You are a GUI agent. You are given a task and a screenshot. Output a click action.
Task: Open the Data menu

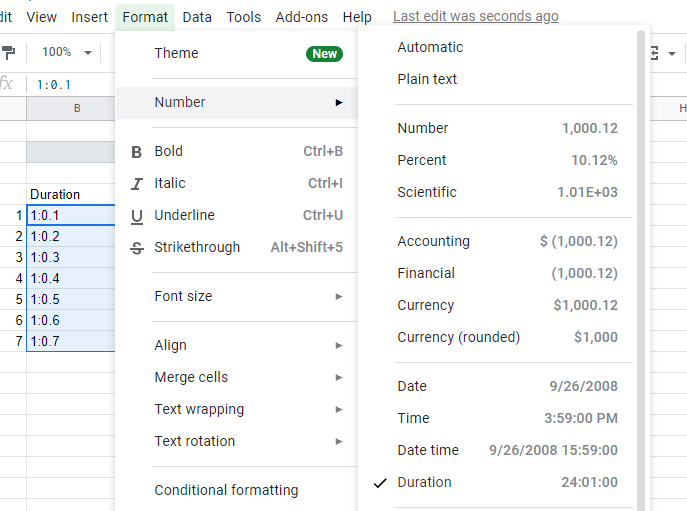tap(197, 17)
